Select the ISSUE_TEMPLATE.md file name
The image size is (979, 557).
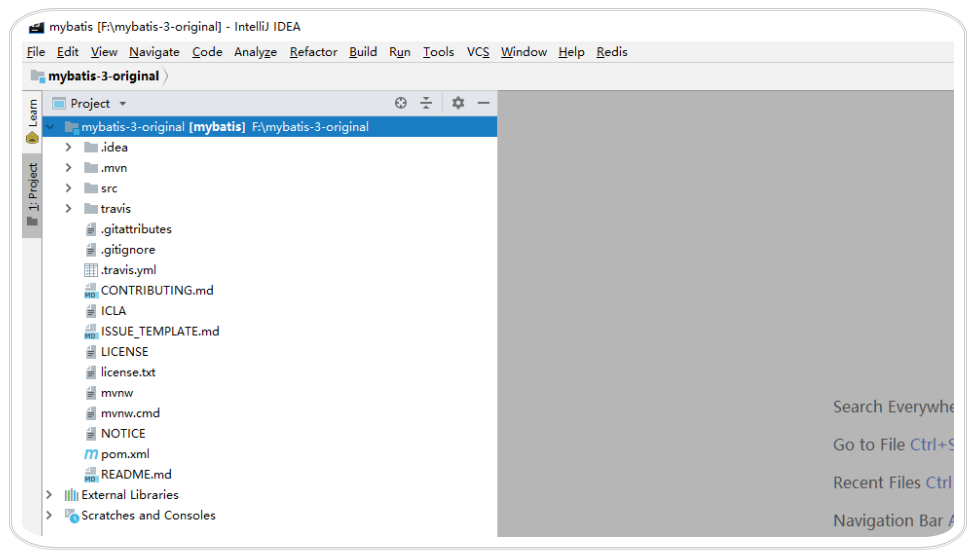coord(160,332)
